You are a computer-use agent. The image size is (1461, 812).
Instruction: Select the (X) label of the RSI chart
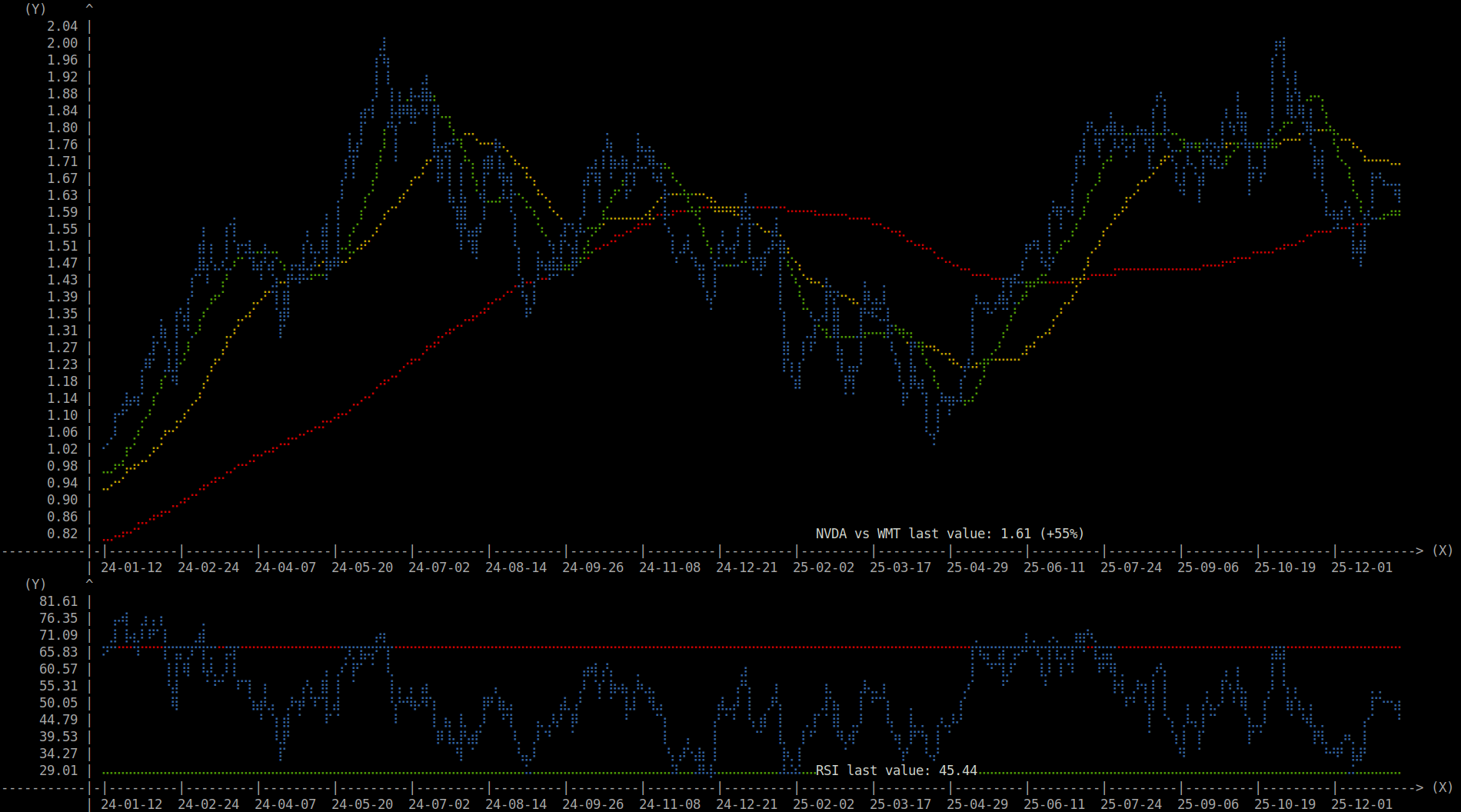(x=1443, y=787)
